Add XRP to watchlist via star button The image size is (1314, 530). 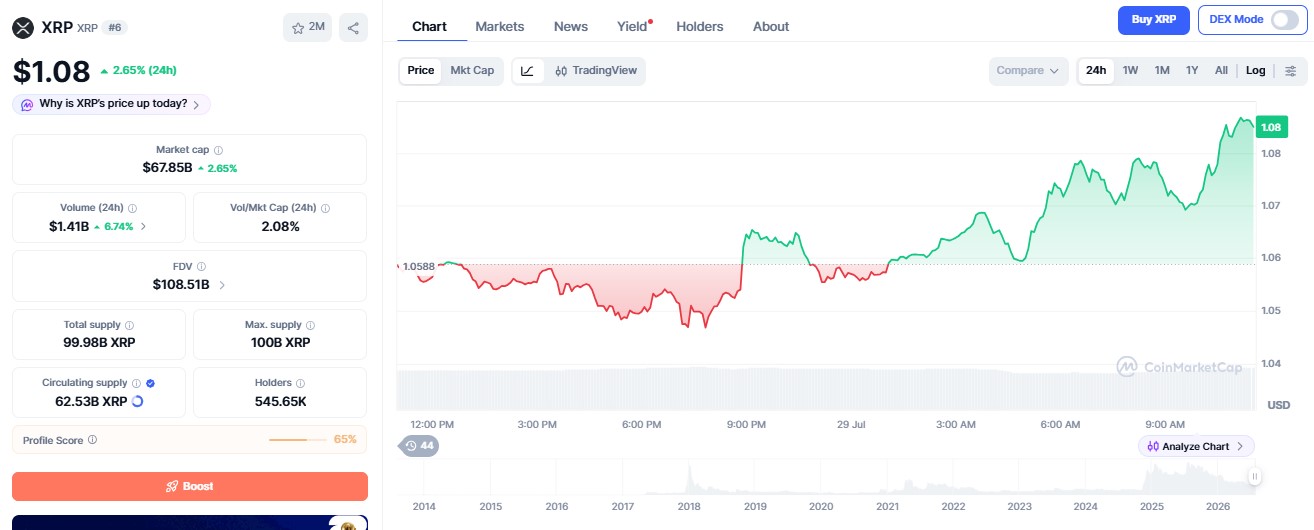(x=308, y=28)
